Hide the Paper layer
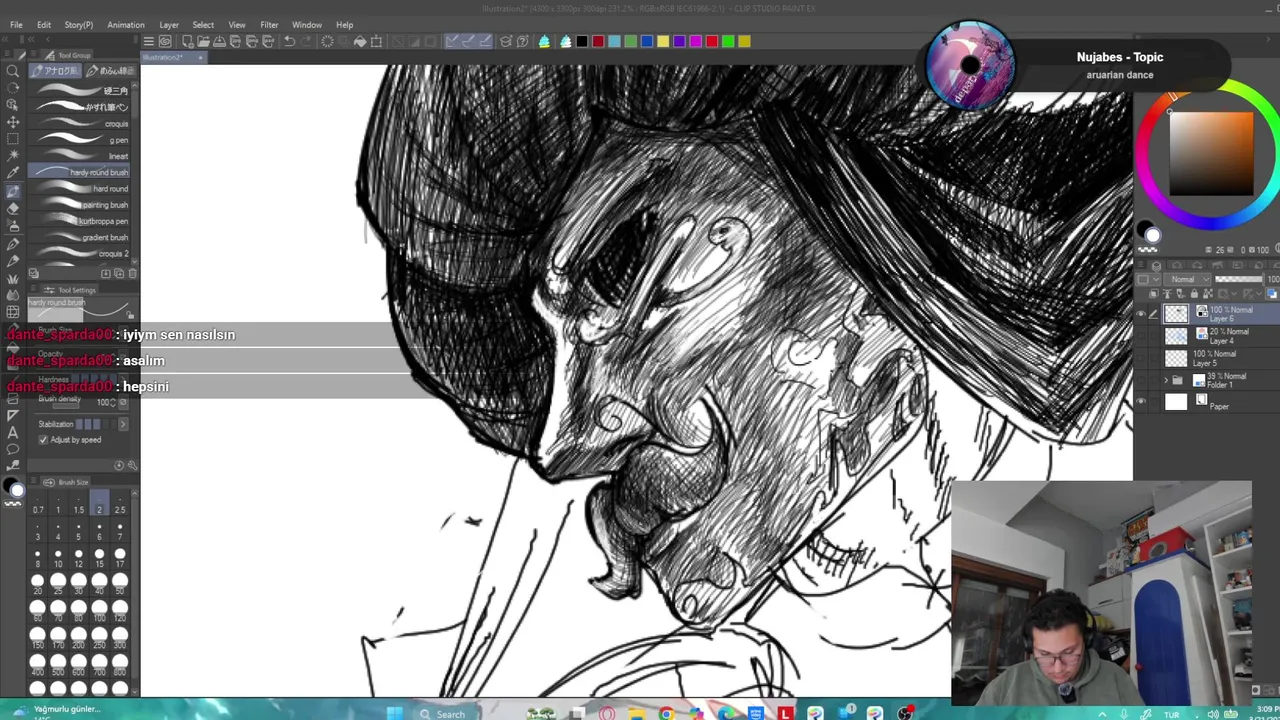The height and width of the screenshot is (720, 1280). pos(1141,402)
